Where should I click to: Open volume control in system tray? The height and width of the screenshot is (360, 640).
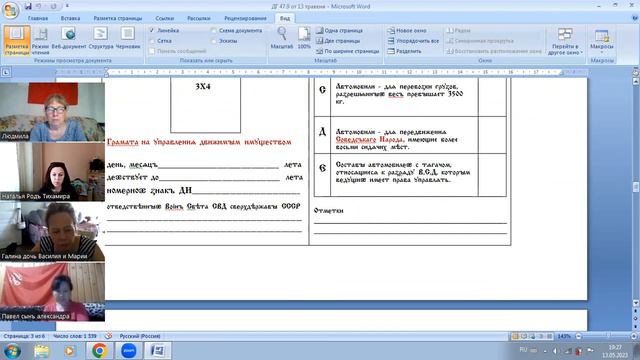(x=556, y=351)
